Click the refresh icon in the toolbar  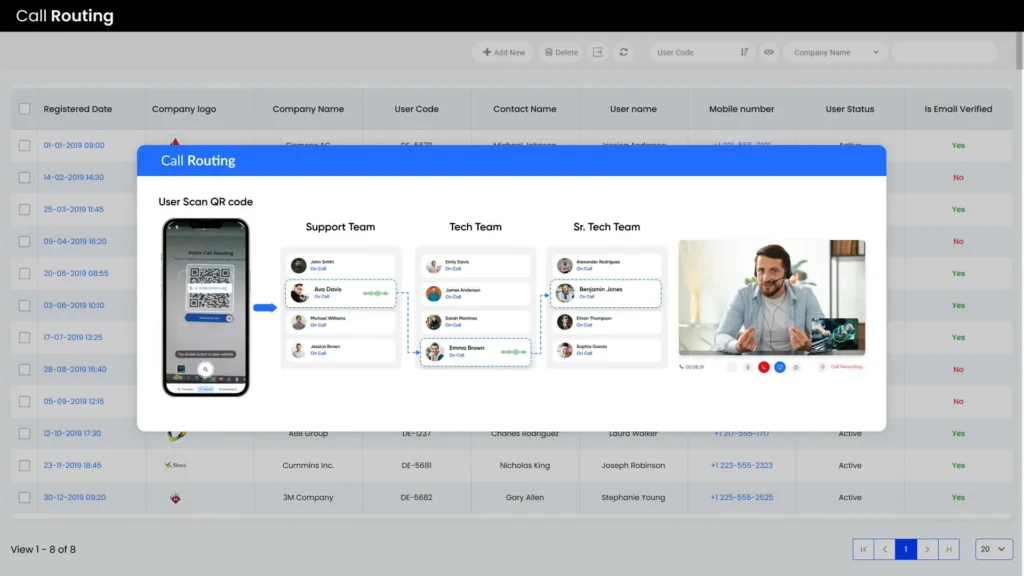624,52
